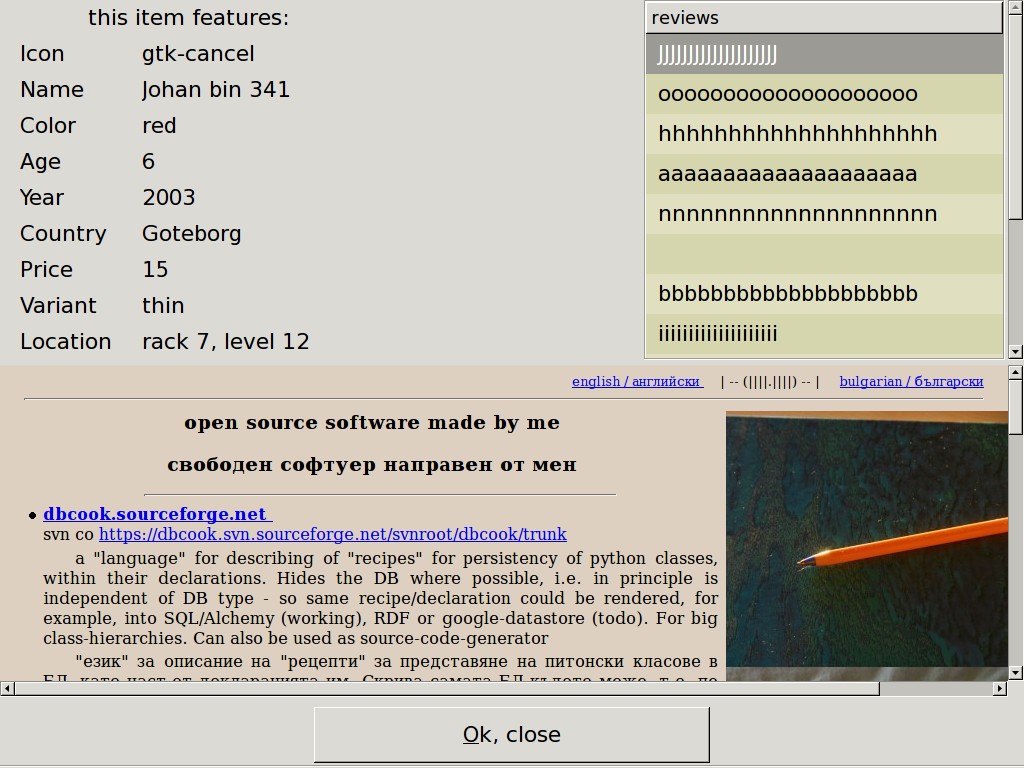Switch to the bulgarian / български language link
The image size is (1024, 768).
point(911,381)
